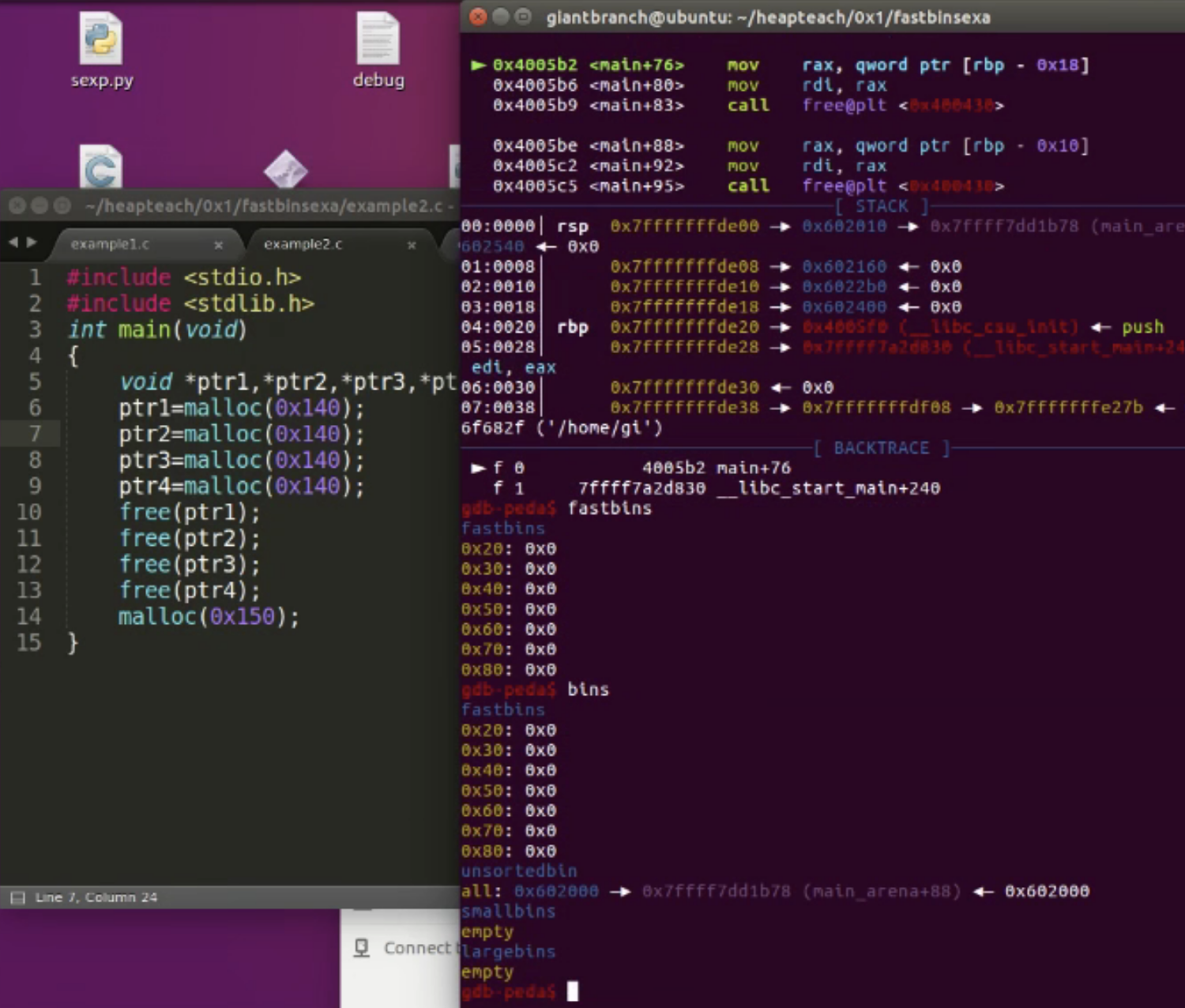Click the 'free(ptr3);' line
This screenshot has height=1008, width=1185.
coord(190,564)
